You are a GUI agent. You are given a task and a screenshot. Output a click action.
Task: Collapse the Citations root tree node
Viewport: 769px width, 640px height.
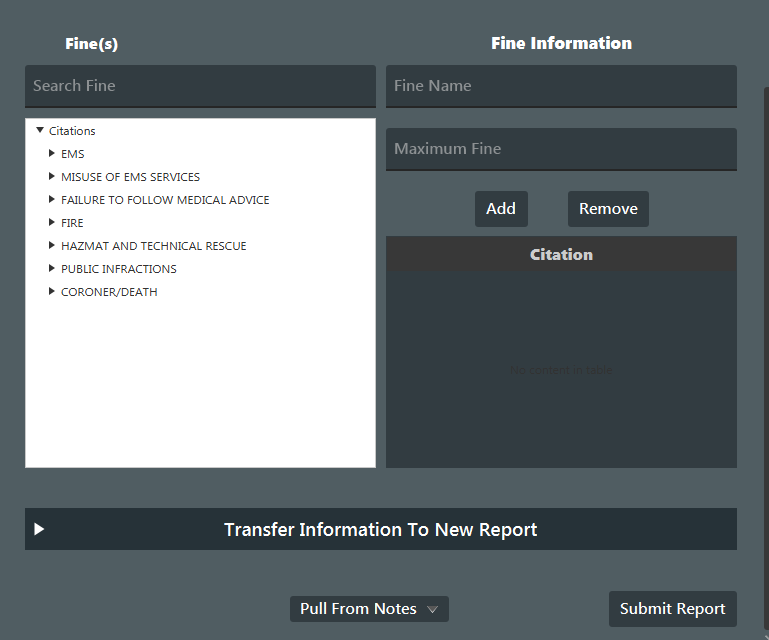pos(40,131)
